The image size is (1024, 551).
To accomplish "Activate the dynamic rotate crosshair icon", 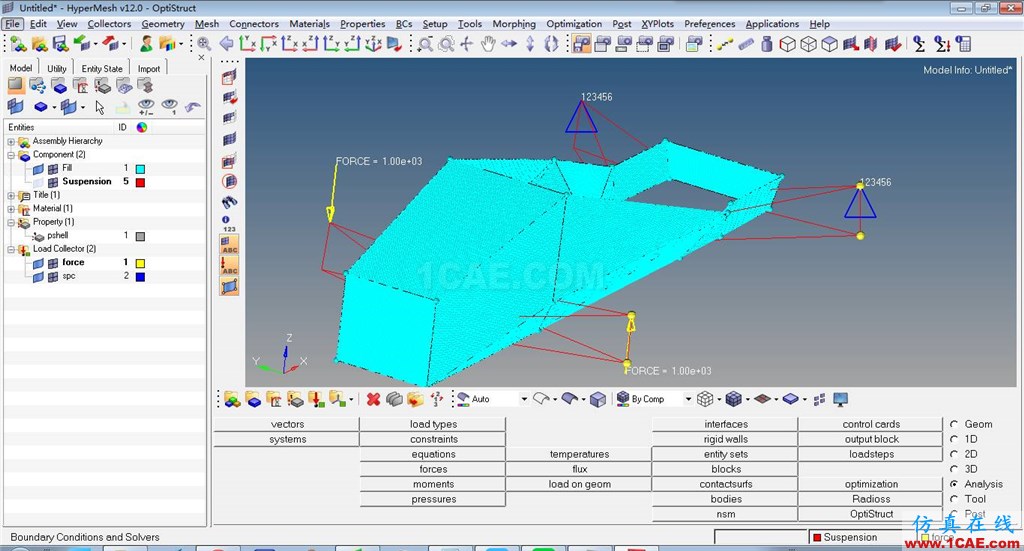I will [x=466, y=44].
